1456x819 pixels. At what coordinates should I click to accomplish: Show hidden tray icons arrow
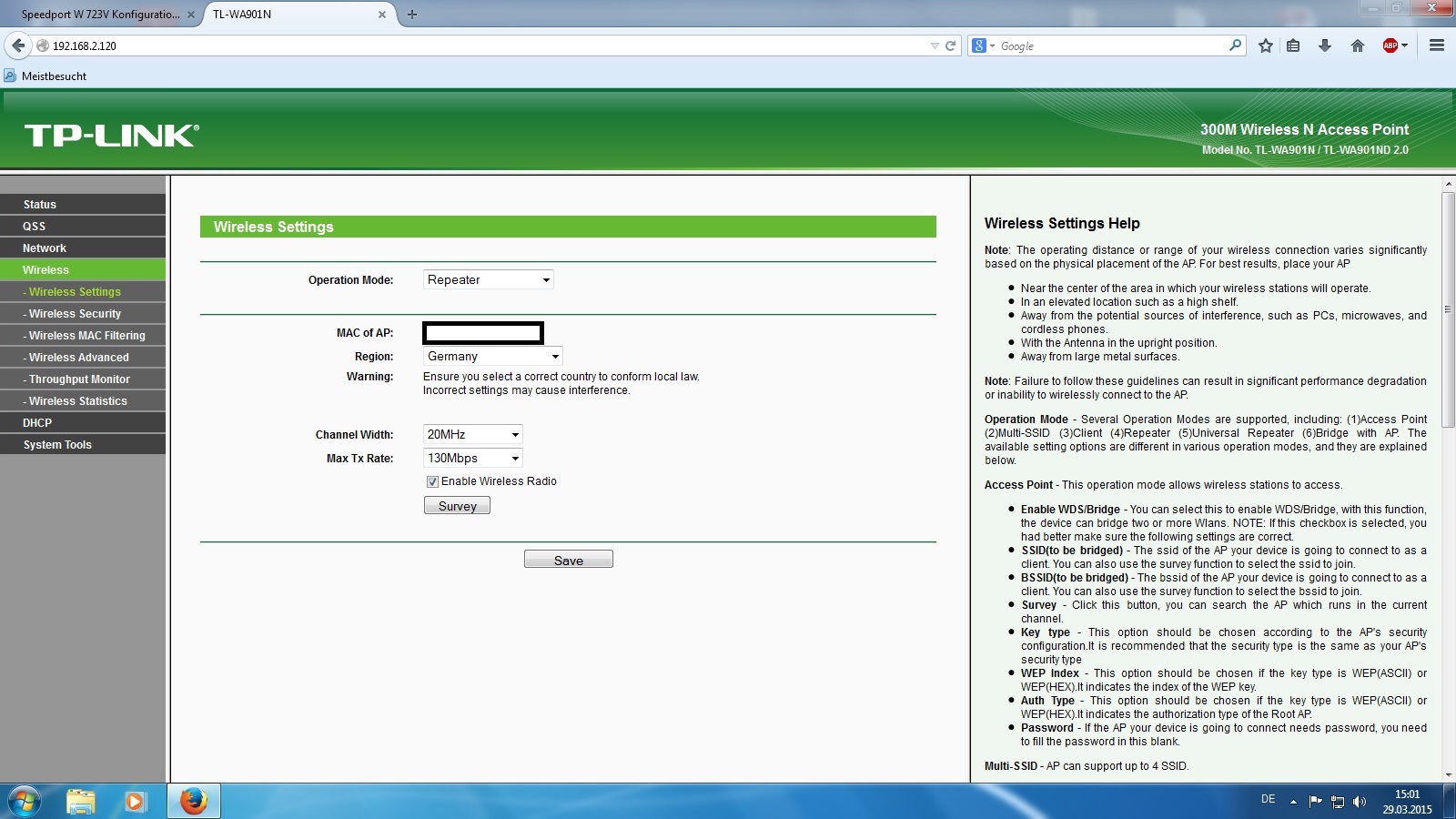coord(1293,802)
